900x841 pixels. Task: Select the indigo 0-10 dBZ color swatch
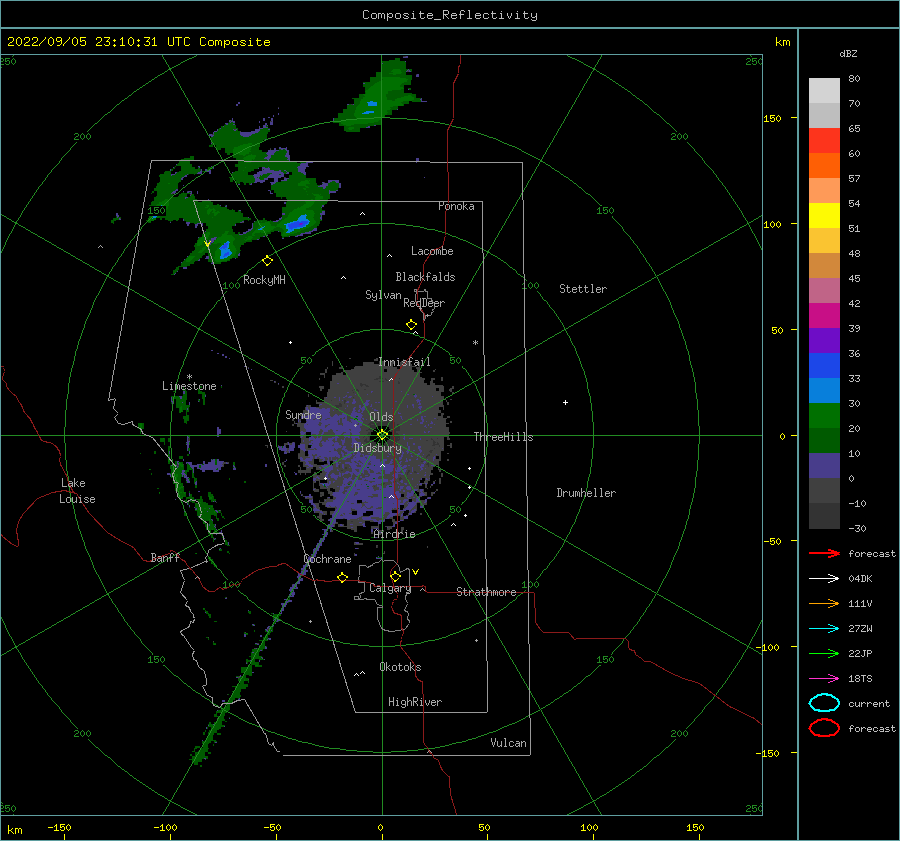[824, 466]
